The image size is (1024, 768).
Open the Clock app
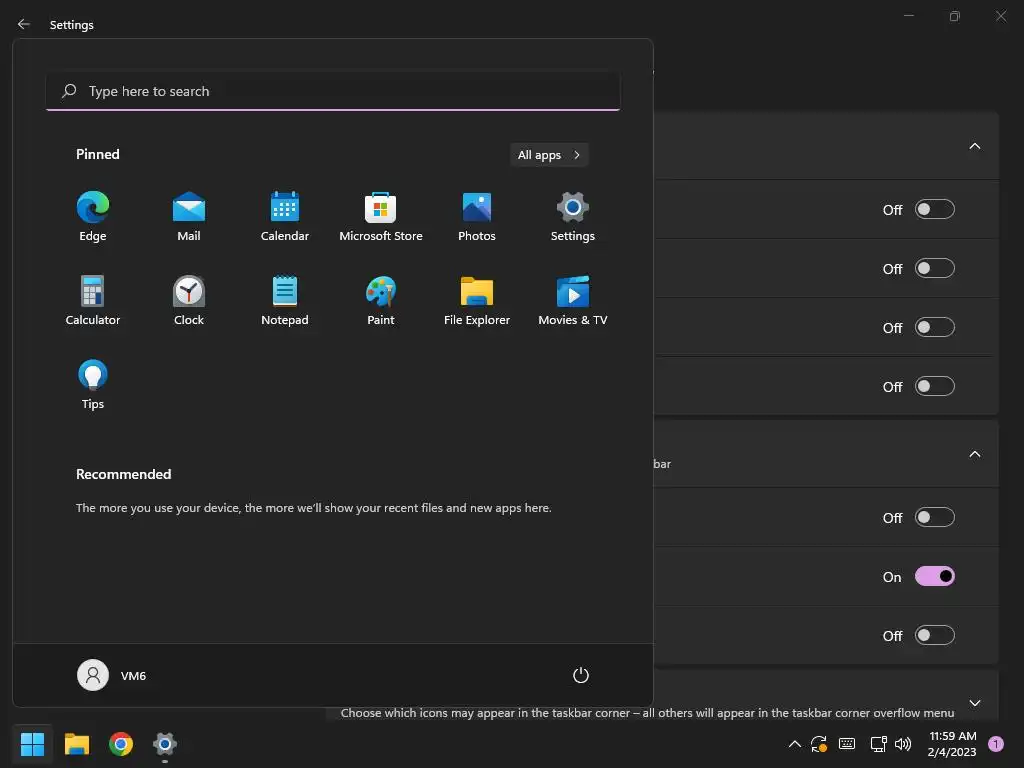pos(189,300)
